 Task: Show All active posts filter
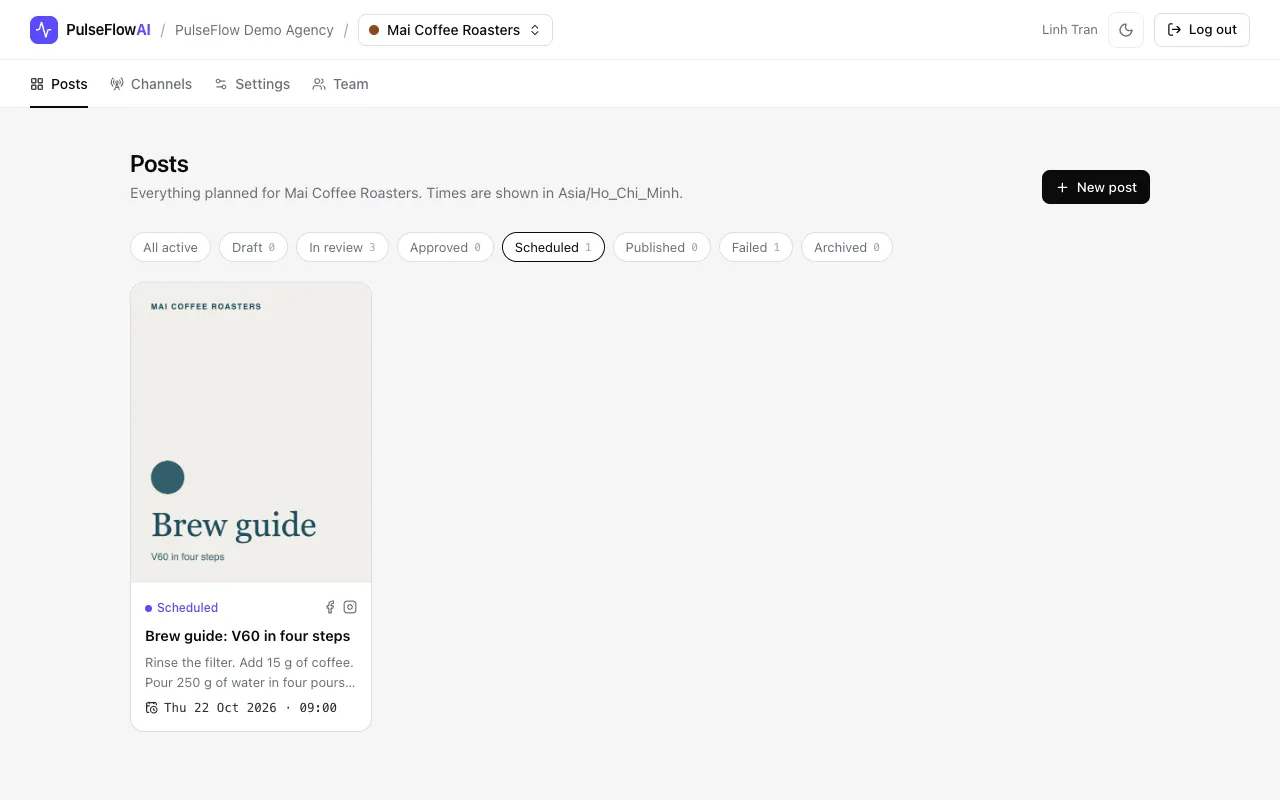click(x=170, y=247)
